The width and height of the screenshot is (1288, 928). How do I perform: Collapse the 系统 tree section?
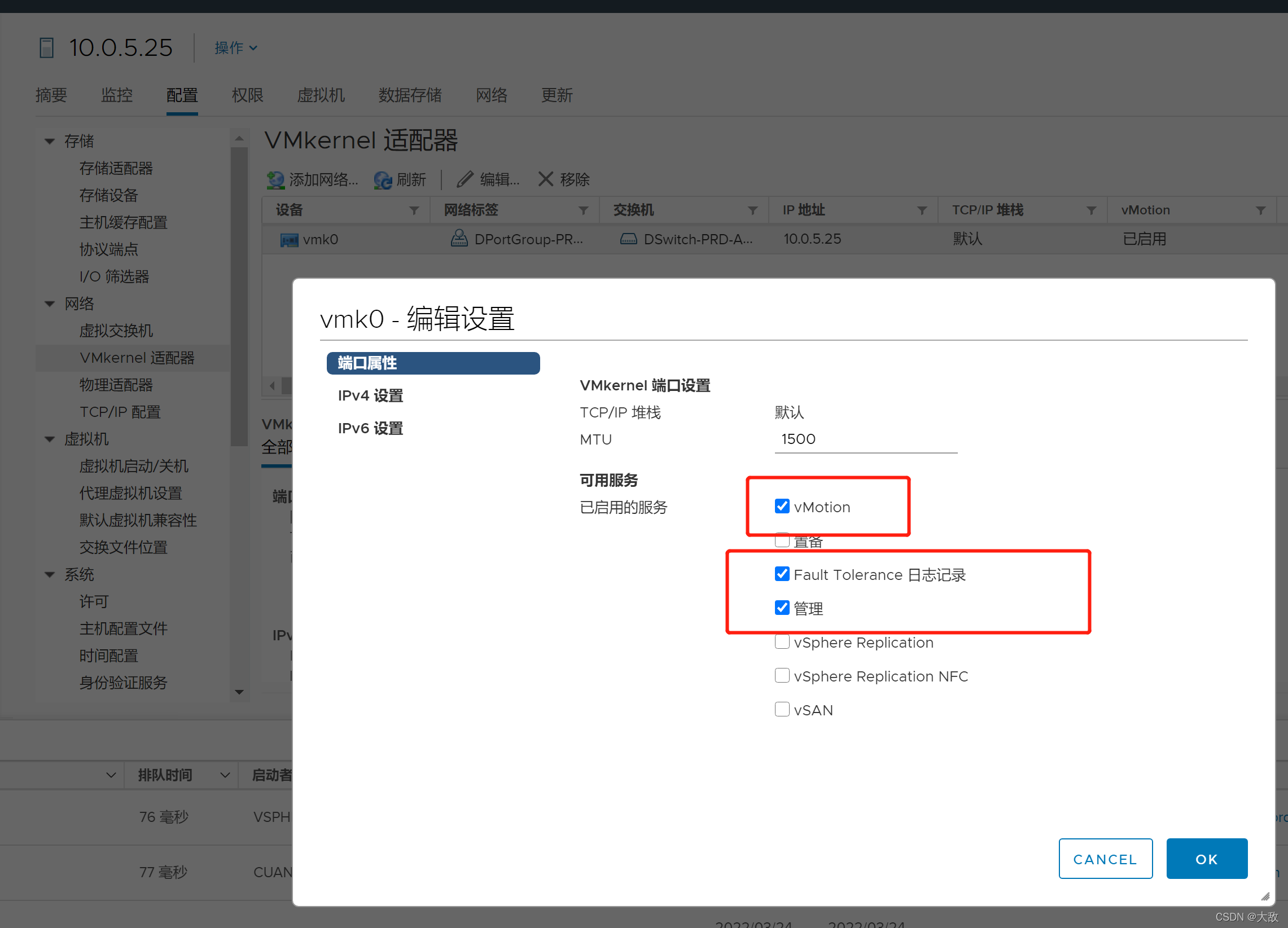click(50, 575)
